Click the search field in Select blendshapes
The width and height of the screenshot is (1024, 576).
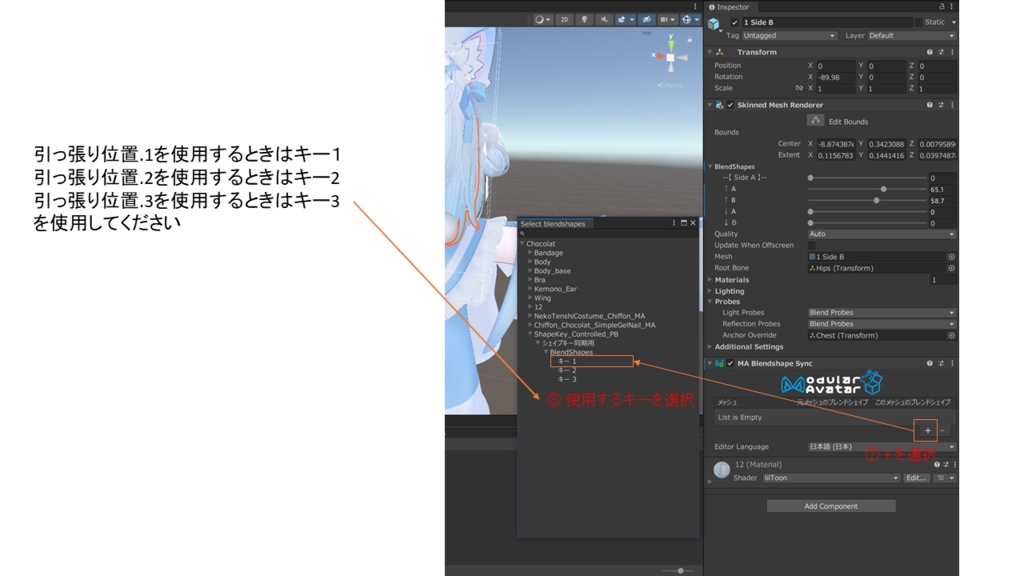tap(607, 233)
